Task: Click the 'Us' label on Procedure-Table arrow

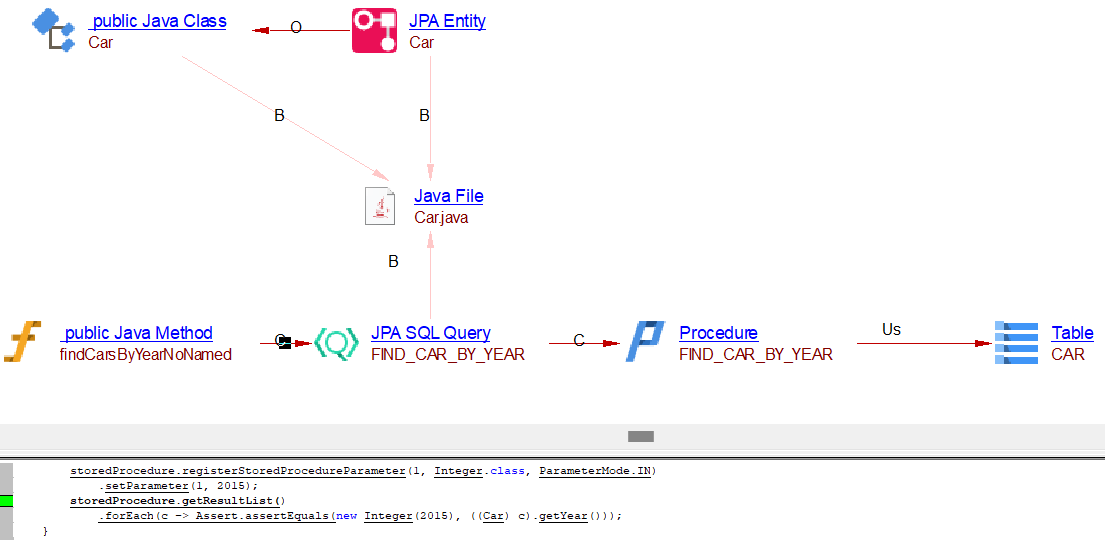Action: 891,329
